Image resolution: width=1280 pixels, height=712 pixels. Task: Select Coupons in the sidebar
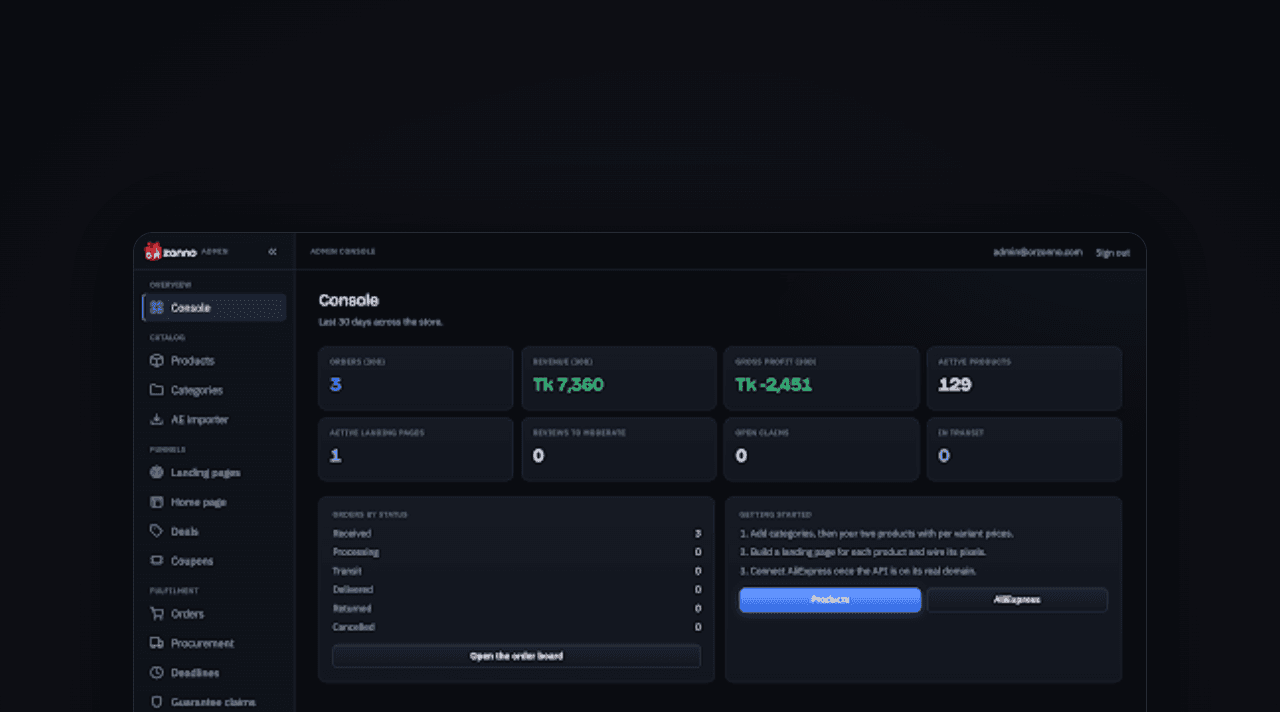(214, 561)
